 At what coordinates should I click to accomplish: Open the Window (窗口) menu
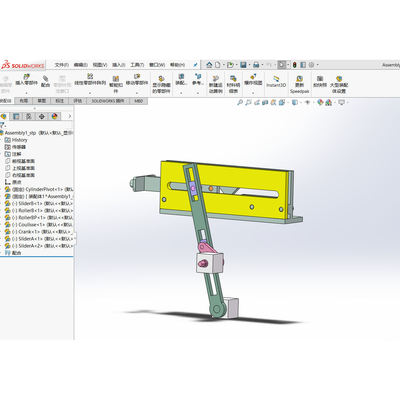click(x=157, y=65)
